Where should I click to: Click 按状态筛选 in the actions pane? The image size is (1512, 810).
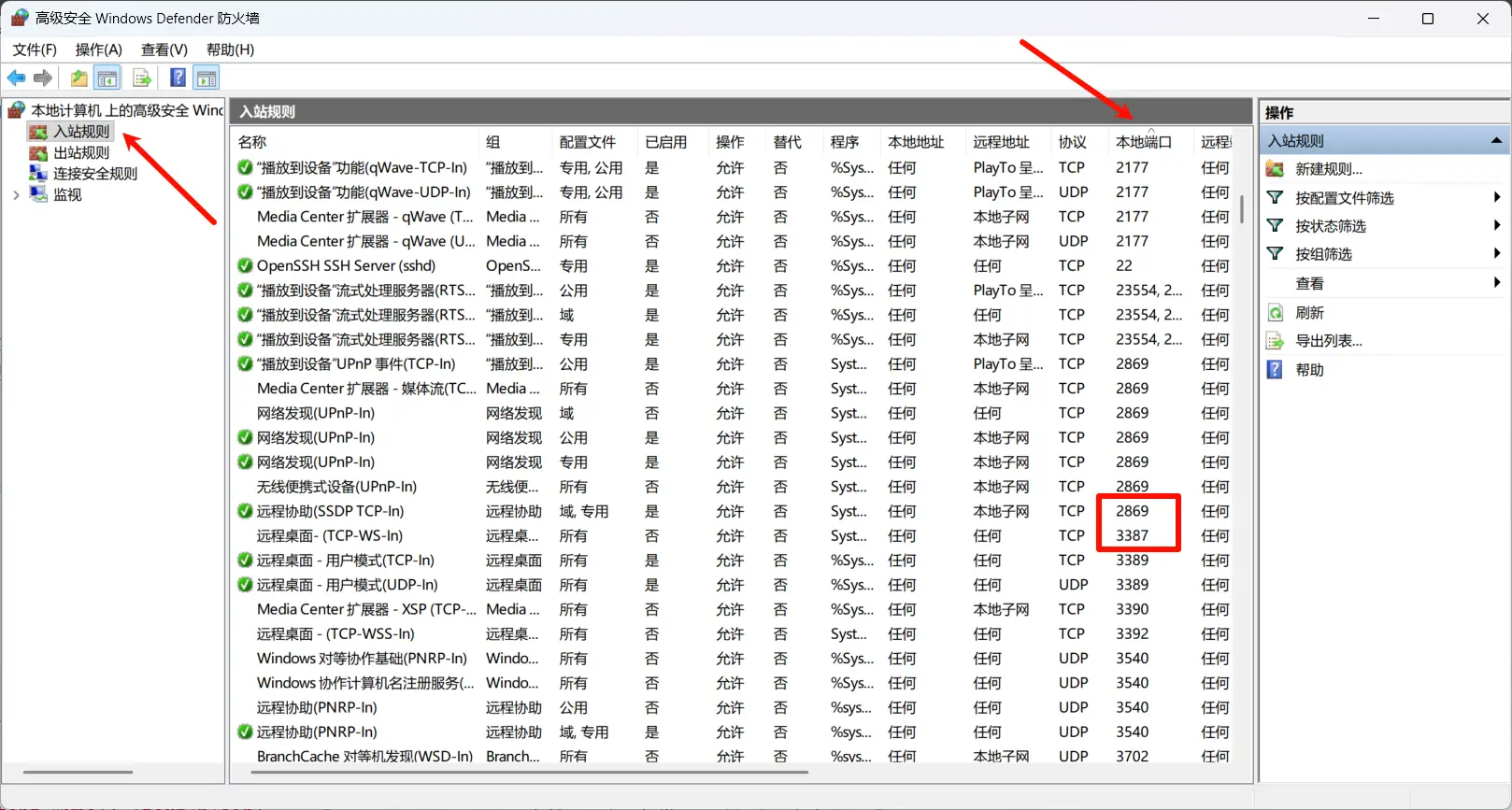pos(1330,226)
